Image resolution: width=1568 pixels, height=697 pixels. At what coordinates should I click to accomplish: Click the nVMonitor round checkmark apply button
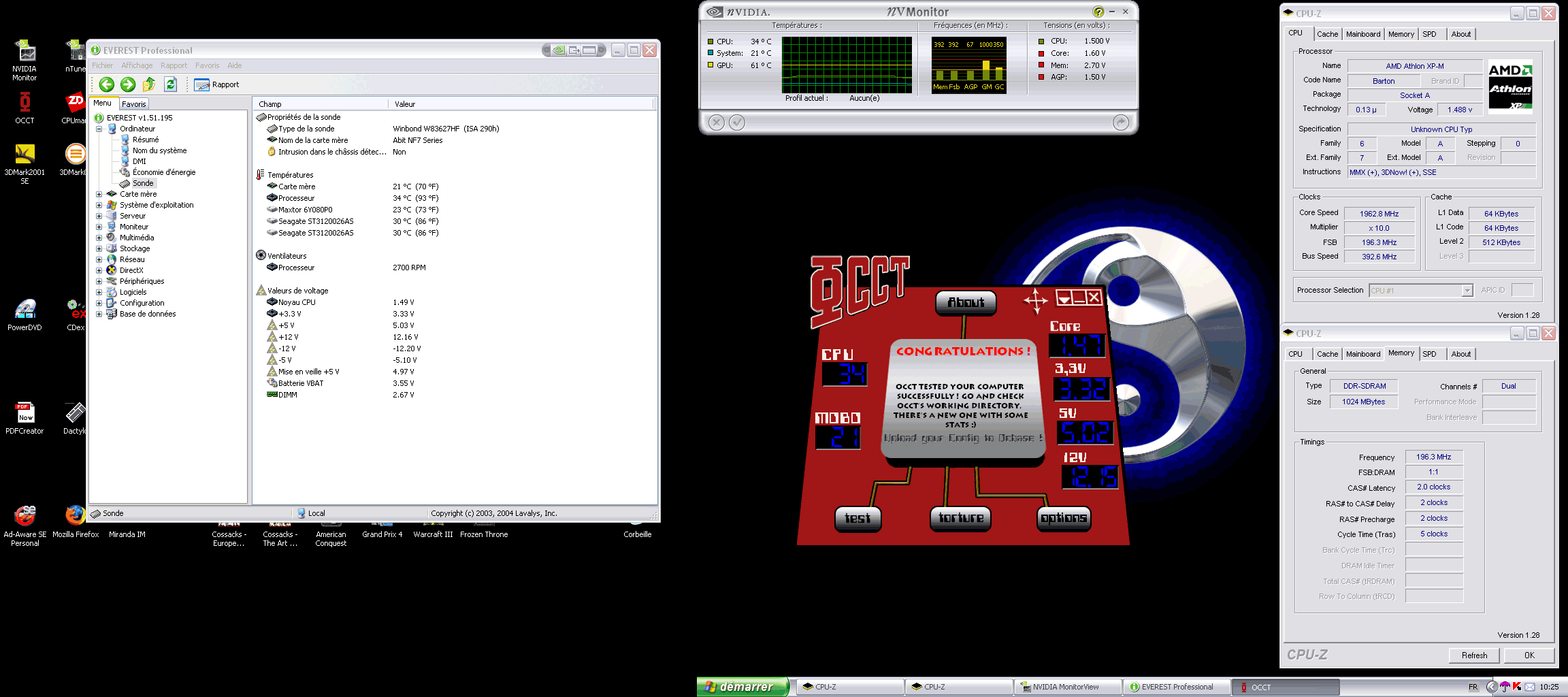pyautogui.click(x=737, y=123)
